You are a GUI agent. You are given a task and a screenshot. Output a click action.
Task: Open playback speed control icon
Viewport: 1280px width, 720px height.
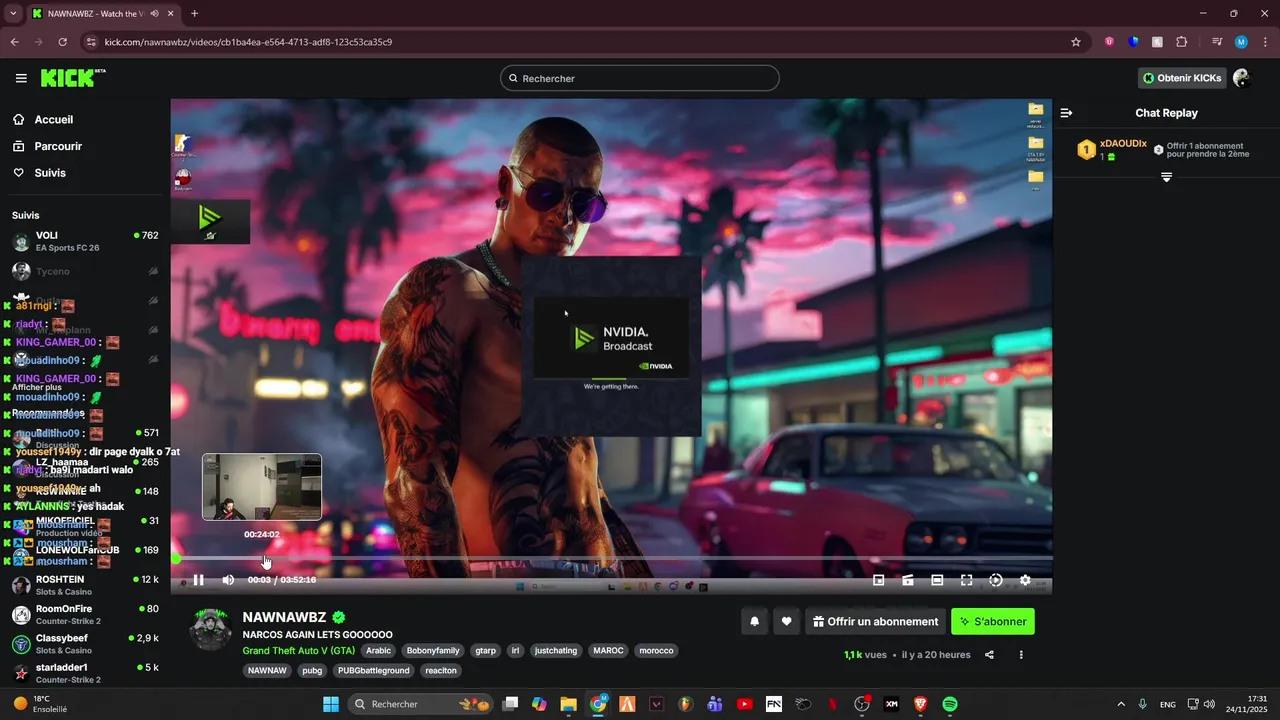(x=996, y=580)
